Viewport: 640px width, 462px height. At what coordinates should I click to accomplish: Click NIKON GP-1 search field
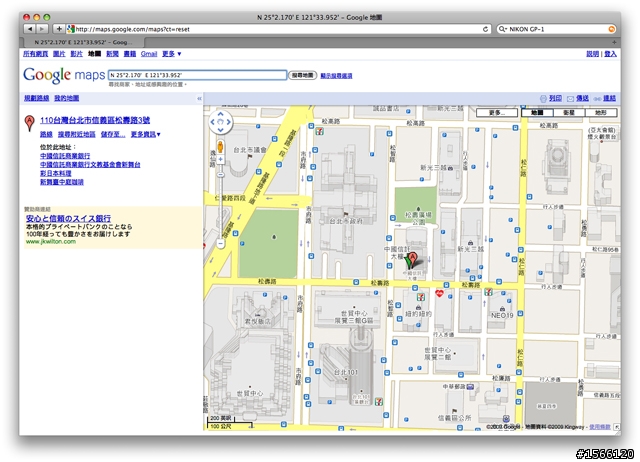[558, 29]
